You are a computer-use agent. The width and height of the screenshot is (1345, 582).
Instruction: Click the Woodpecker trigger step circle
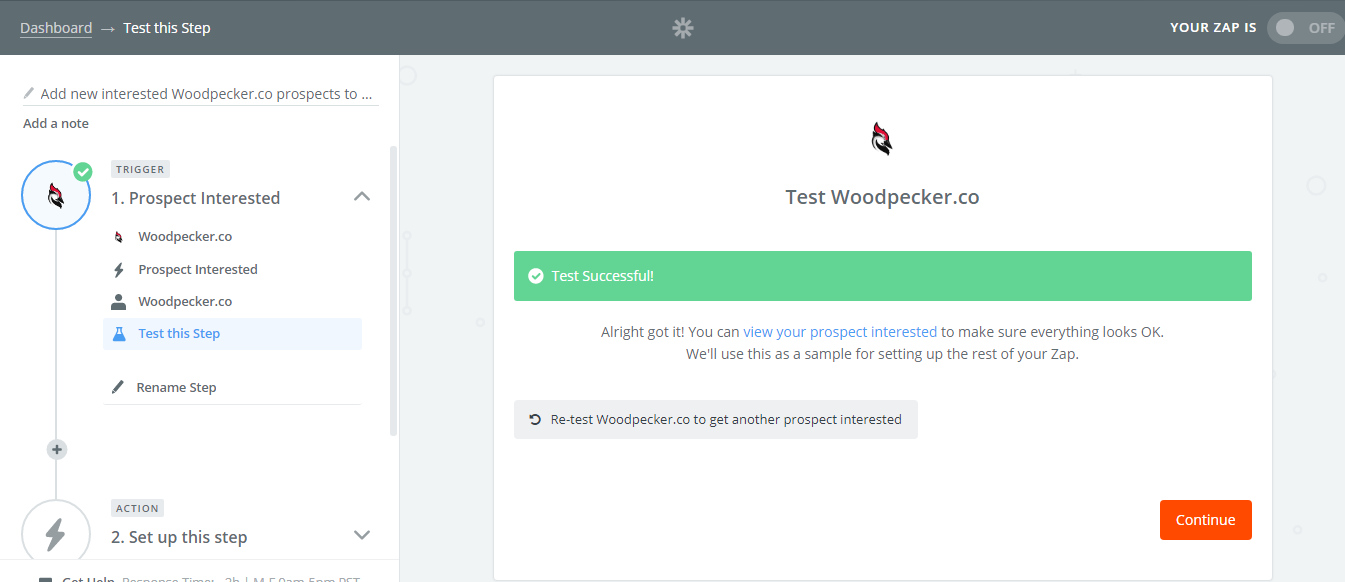[x=56, y=195]
